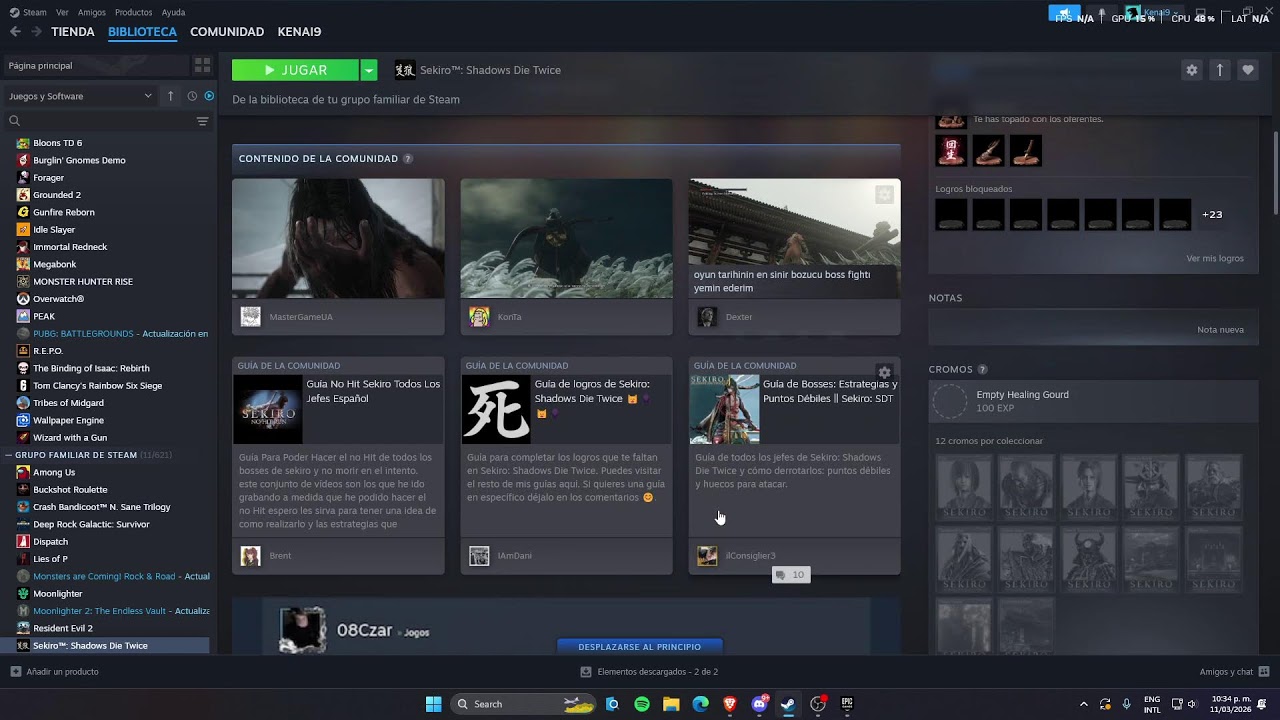Show recent activity clock icon
The height and width of the screenshot is (720, 1280).
[192, 96]
